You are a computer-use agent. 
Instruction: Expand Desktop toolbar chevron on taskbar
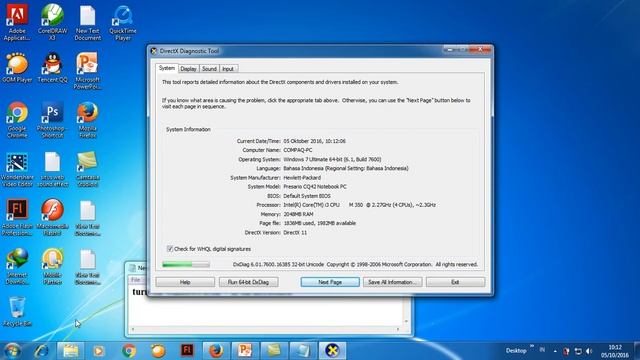click(532, 346)
